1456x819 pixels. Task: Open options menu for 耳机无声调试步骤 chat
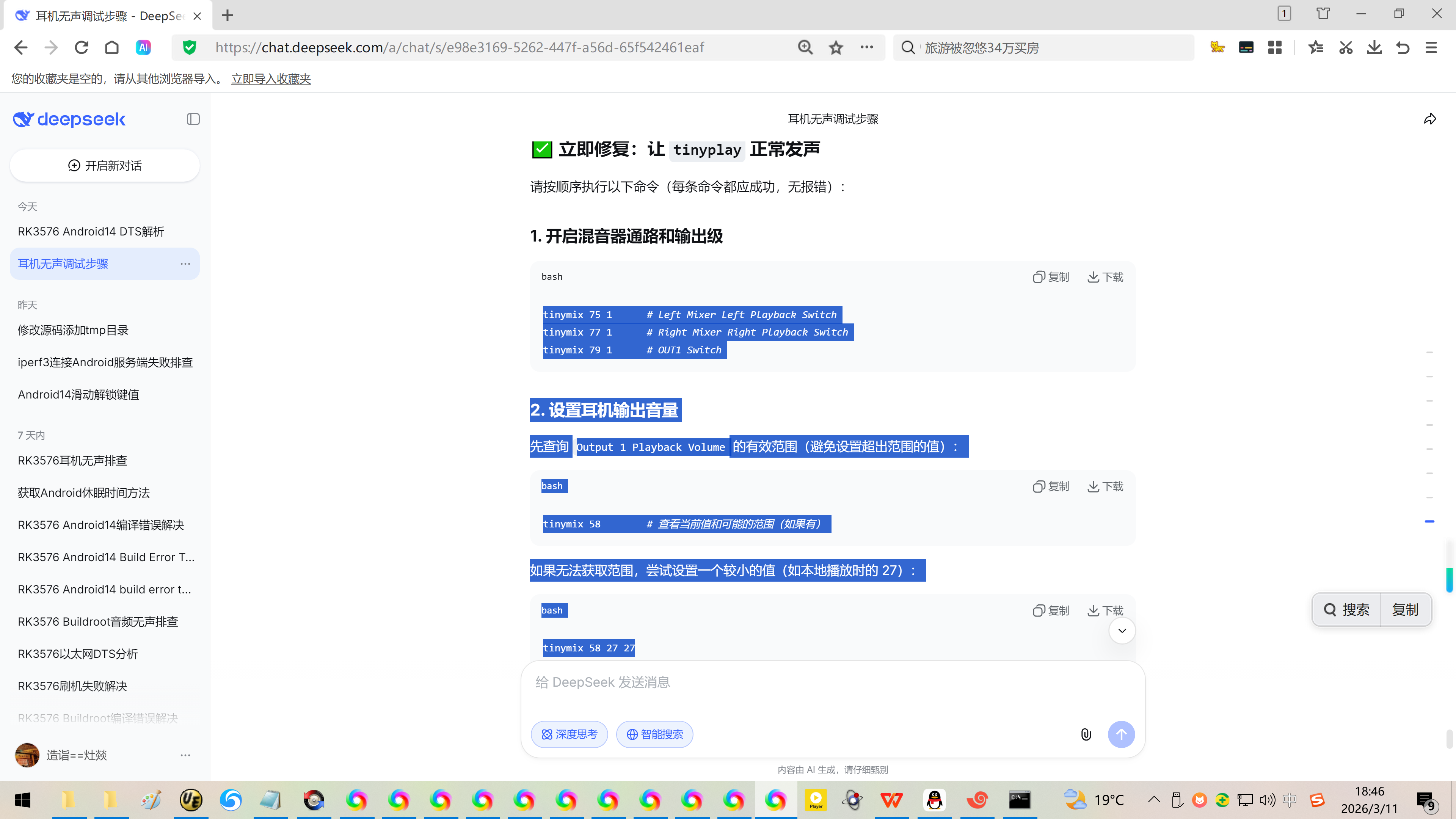[185, 264]
